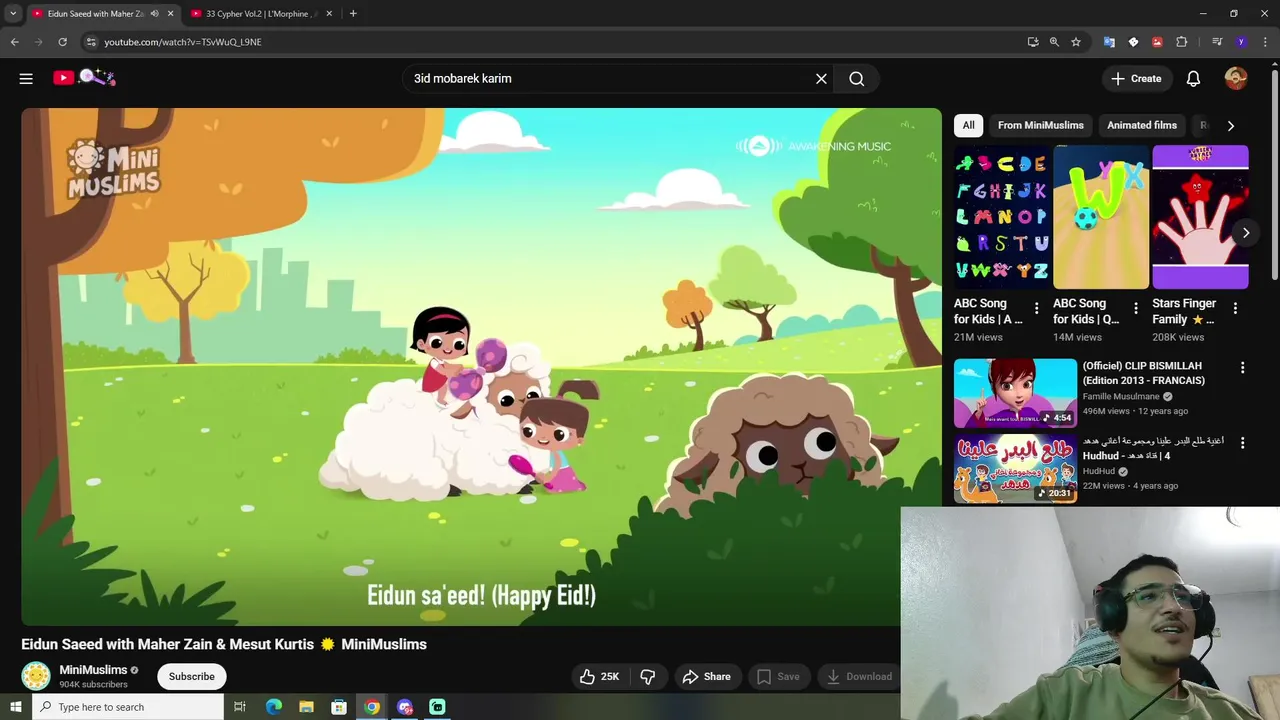The width and height of the screenshot is (1280, 720).
Task: Open File Explorer from the taskbar
Action: point(306,707)
